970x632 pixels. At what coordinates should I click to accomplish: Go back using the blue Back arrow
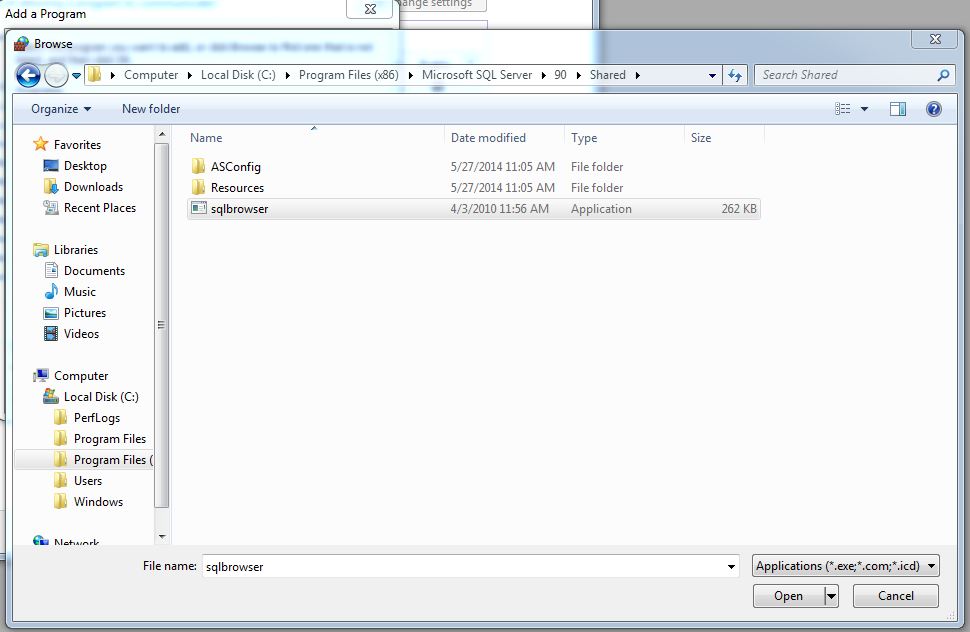point(28,75)
